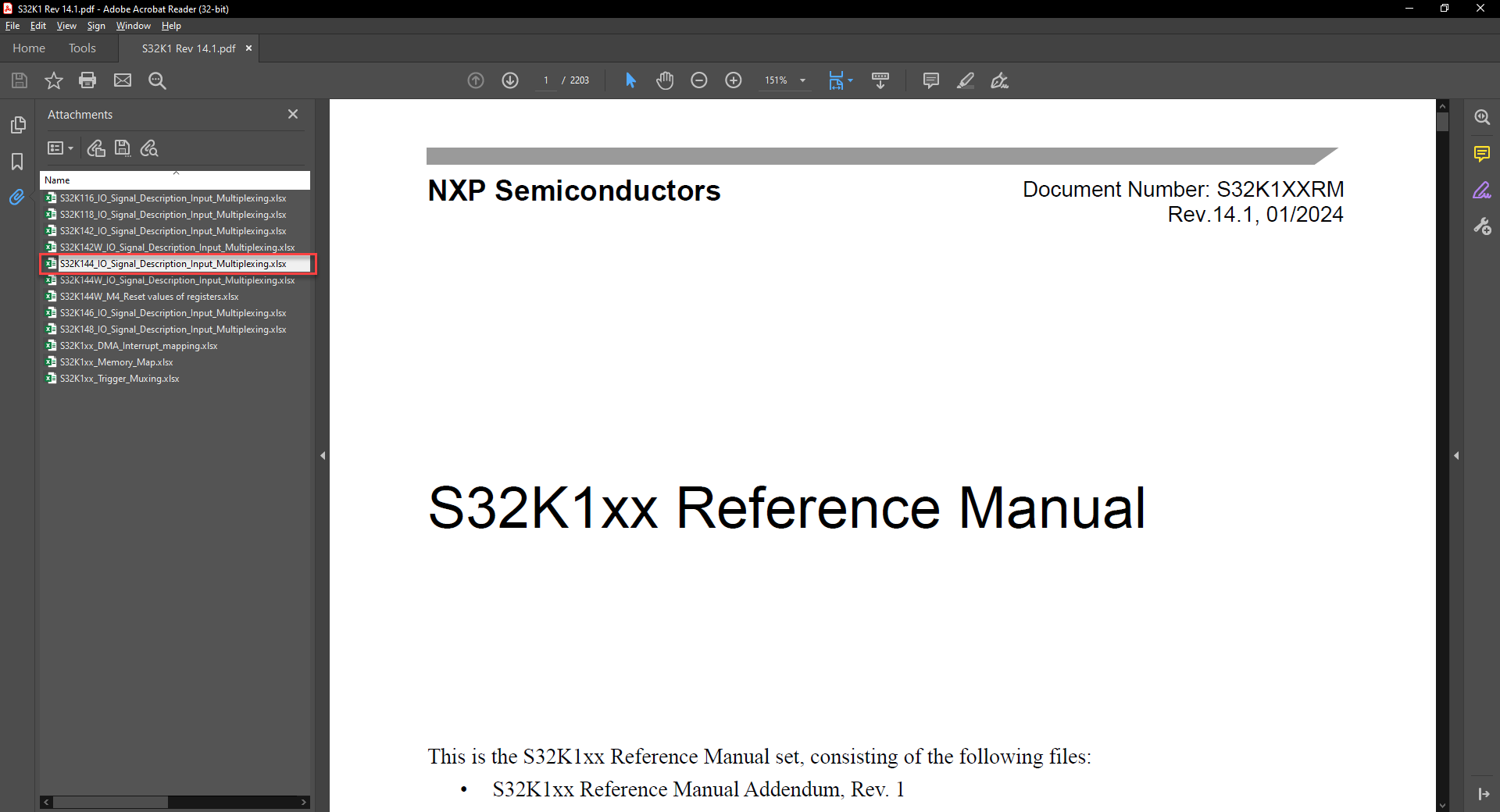Click the Email document icon
Viewport: 1500px width, 812px height.
[x=123, y=80]
